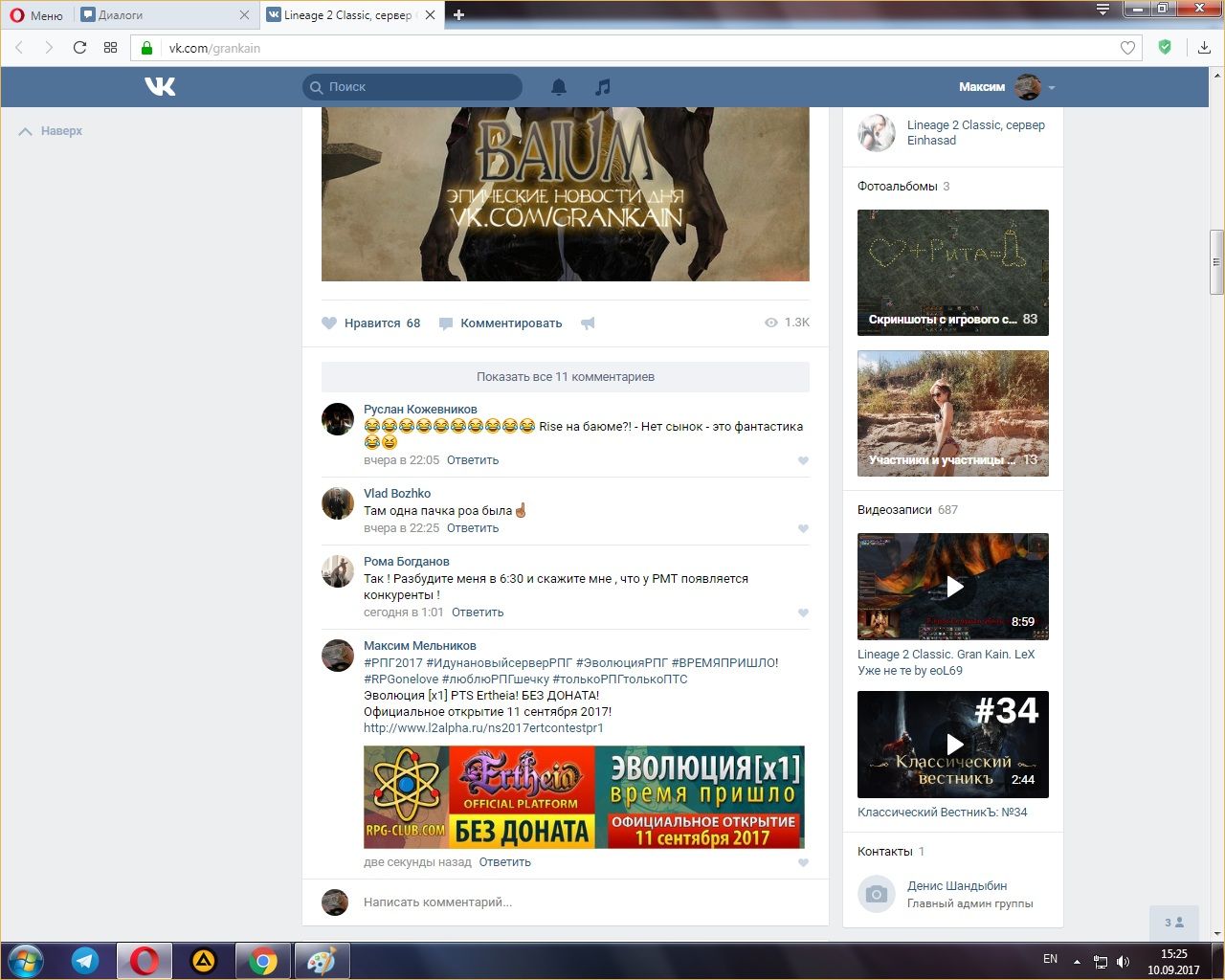Click Наверх to scroll up
The height and width of the screenshot is (980, 1225).
point(52,131)
